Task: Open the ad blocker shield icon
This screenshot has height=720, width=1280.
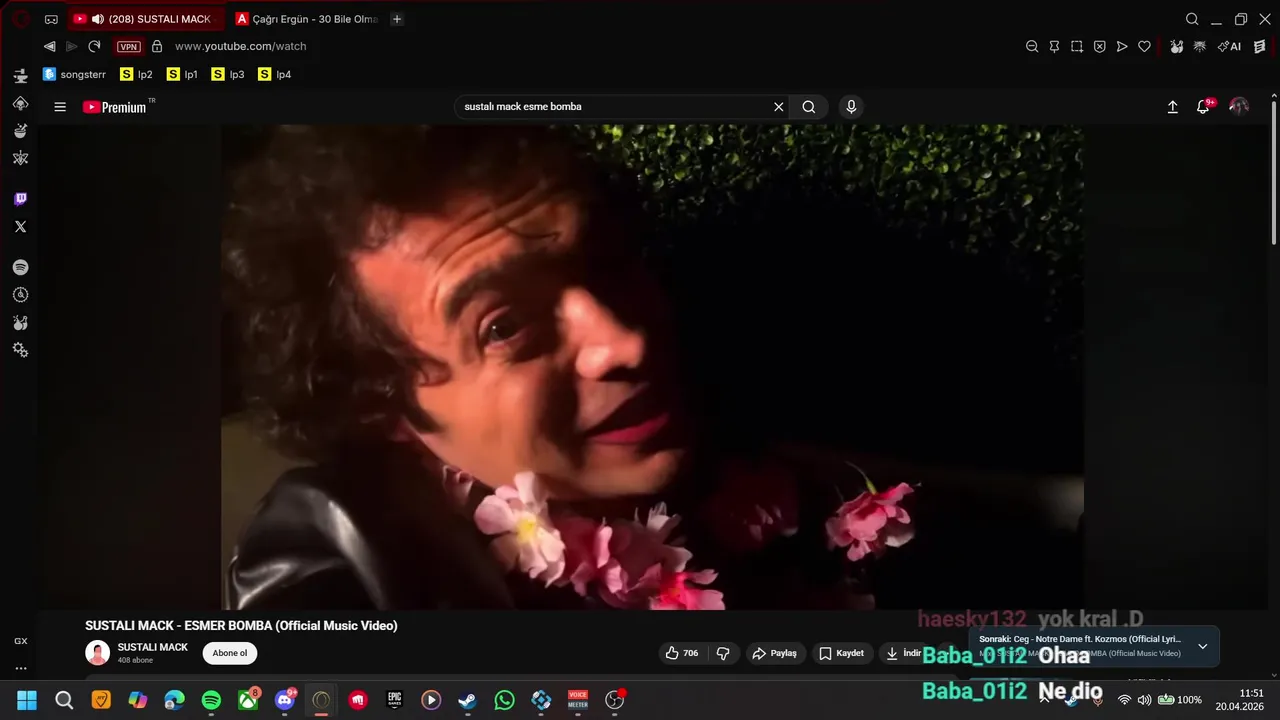Action: pyautogui.click(x=1099, y=46)
